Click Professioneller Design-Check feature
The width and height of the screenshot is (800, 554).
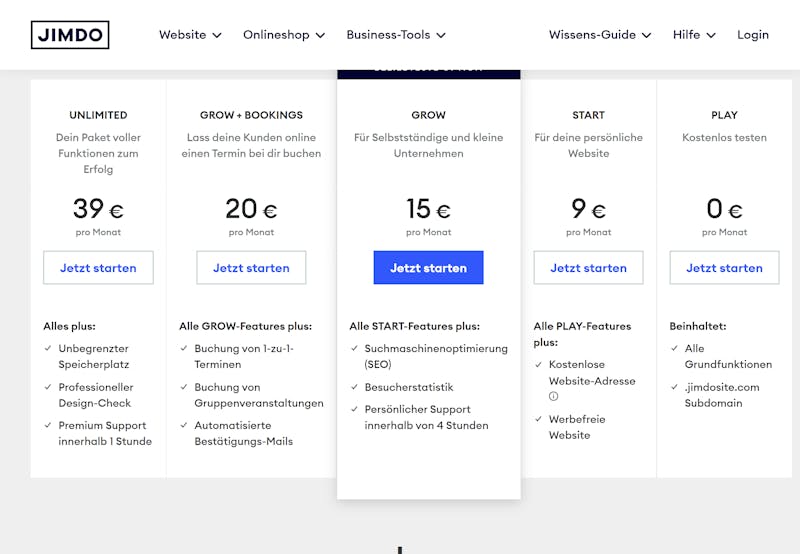click(x=96, y=395)
